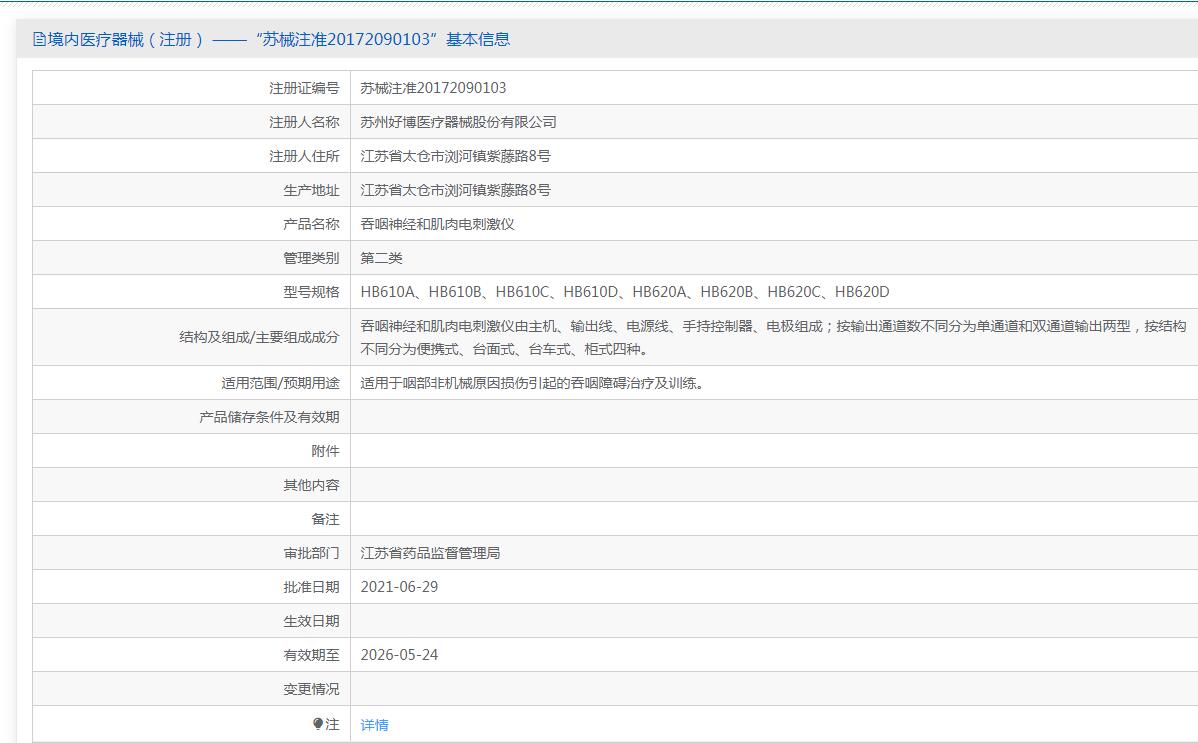
Task: Open the 详情 link
Action: tap(374, 725)
